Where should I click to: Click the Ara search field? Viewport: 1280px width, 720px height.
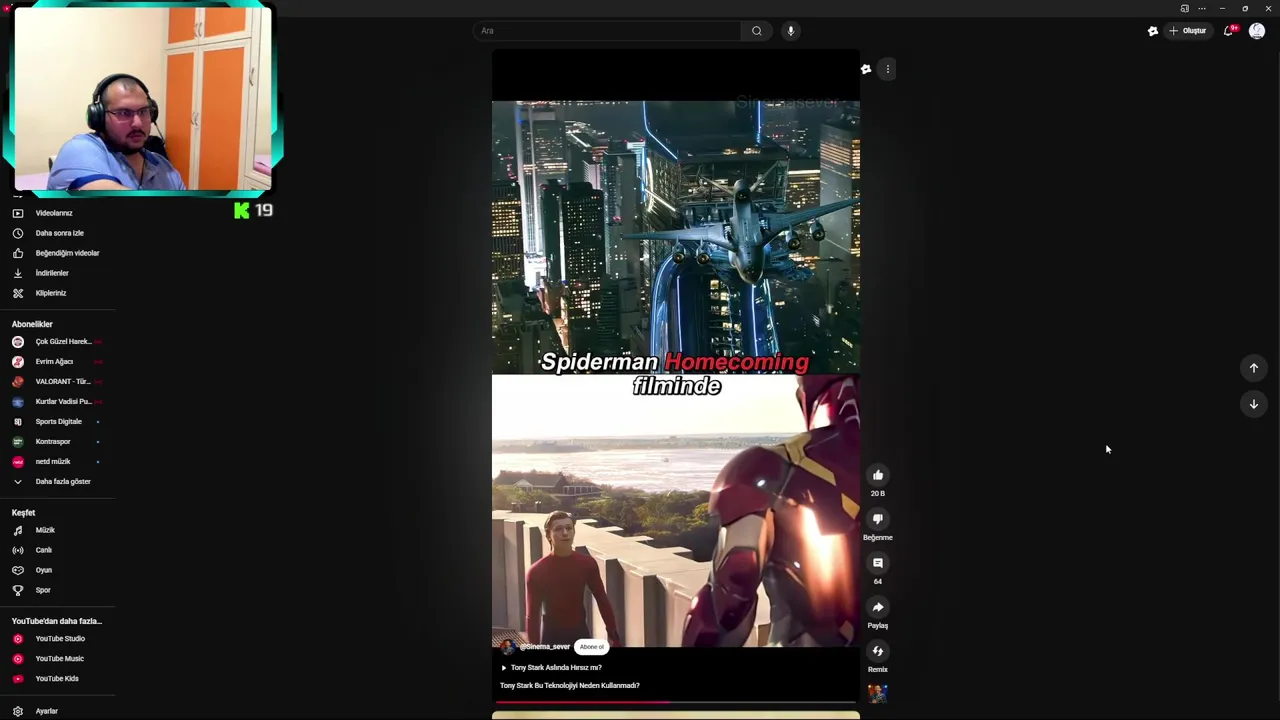pos(607,31)
